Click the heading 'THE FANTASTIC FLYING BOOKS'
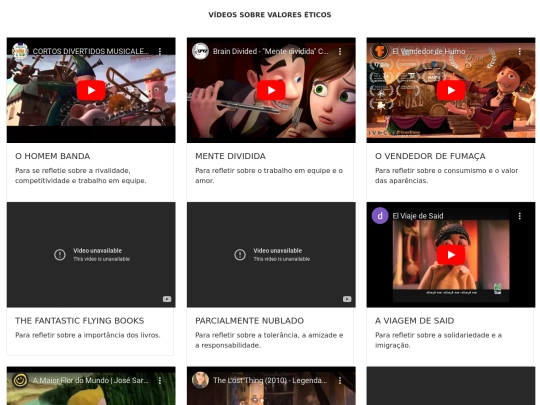540x405 pixels. coord(80,321)
